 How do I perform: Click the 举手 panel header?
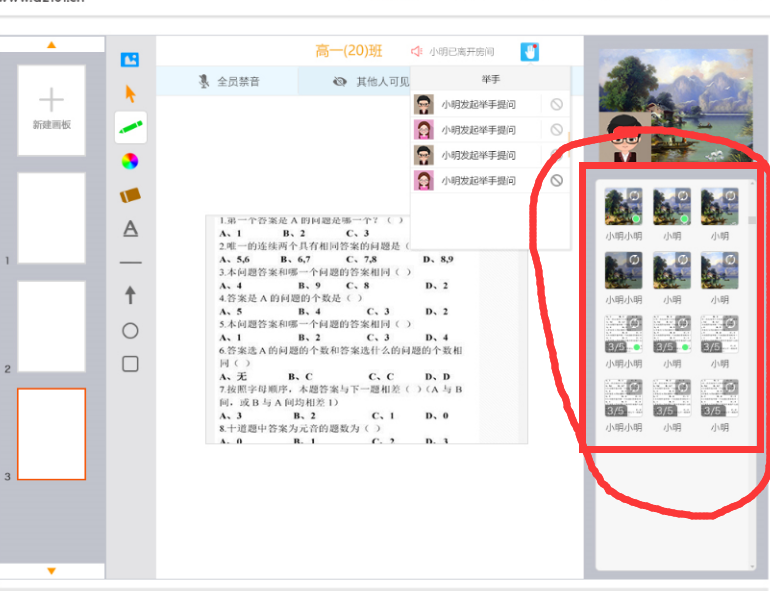(490, 79)
